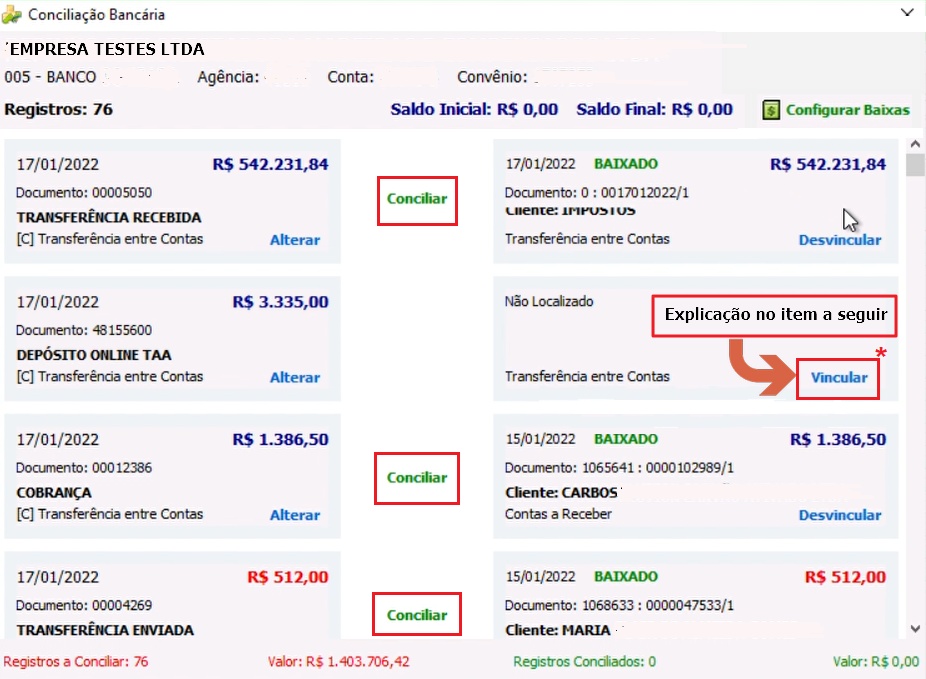
Task: Click 'Convênio:' label
Action: click(x=492, y=77)
